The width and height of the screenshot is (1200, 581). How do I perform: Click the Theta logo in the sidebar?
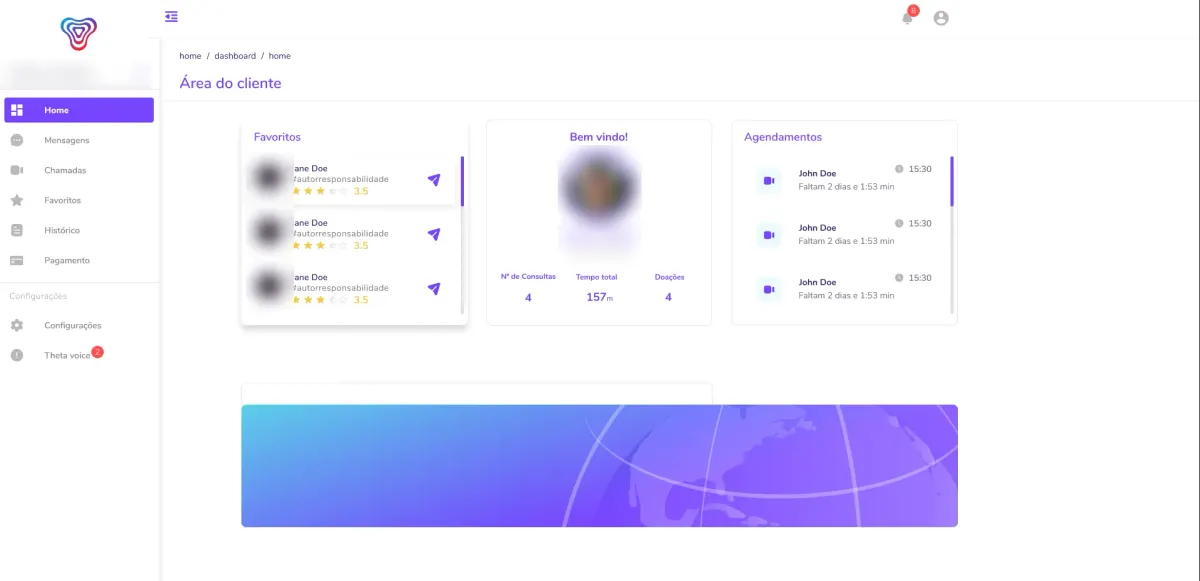click(78, 33)
